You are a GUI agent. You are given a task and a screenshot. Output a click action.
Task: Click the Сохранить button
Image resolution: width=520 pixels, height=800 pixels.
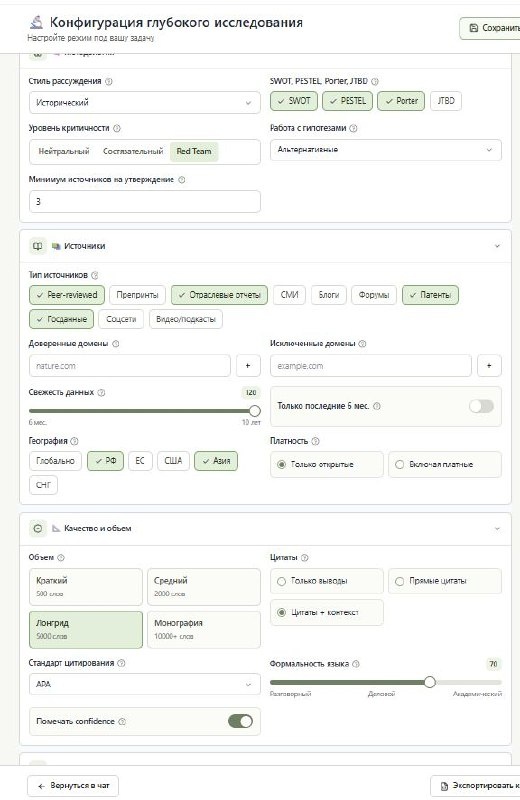point(490,28)
